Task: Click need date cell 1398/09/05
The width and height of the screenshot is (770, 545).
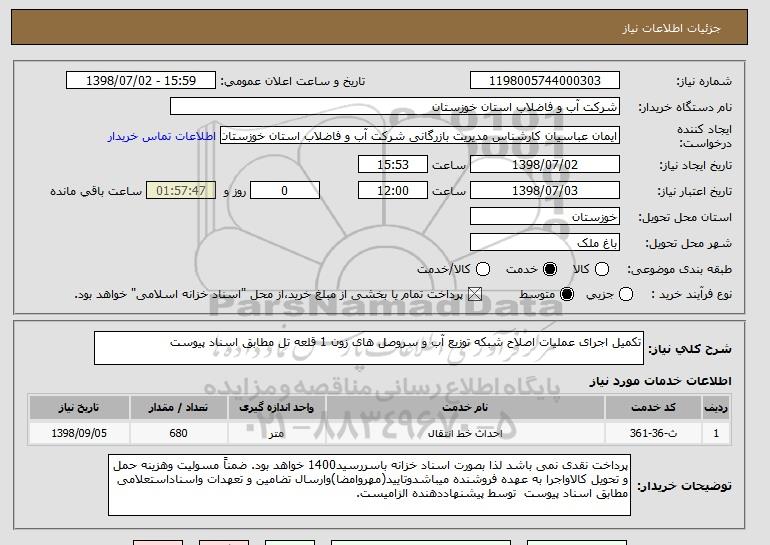Action: (79, 433)
